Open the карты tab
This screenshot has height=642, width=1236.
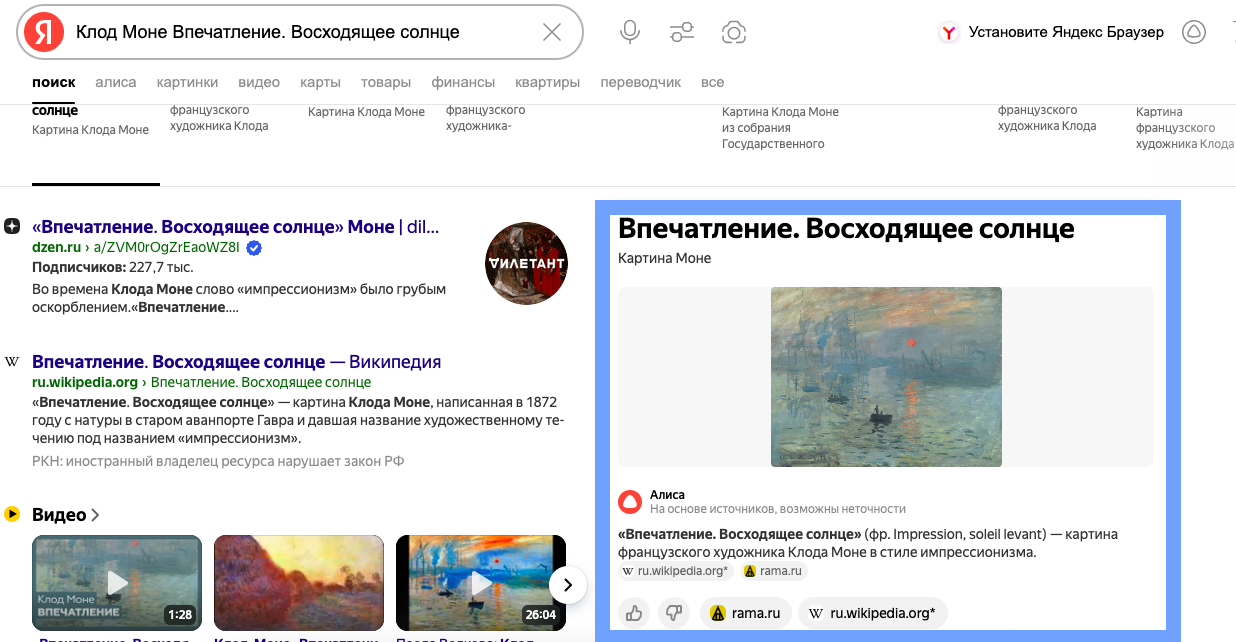(320, 82)
